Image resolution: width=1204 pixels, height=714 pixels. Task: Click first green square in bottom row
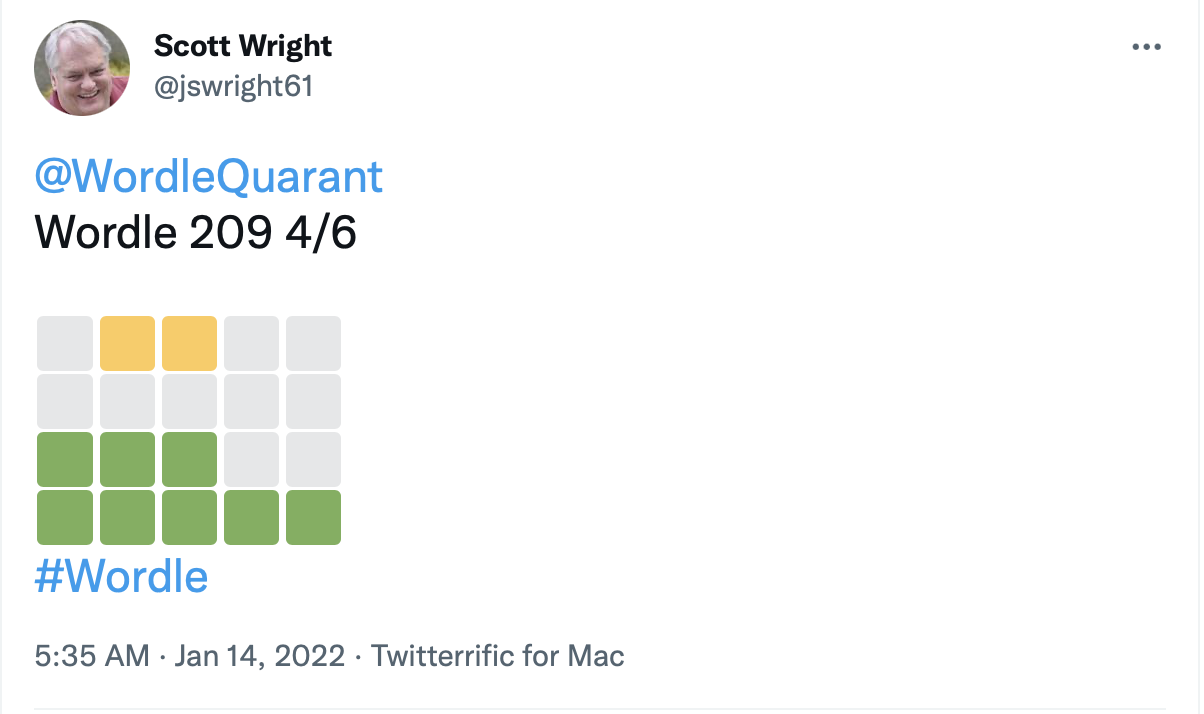pos(65,518)
